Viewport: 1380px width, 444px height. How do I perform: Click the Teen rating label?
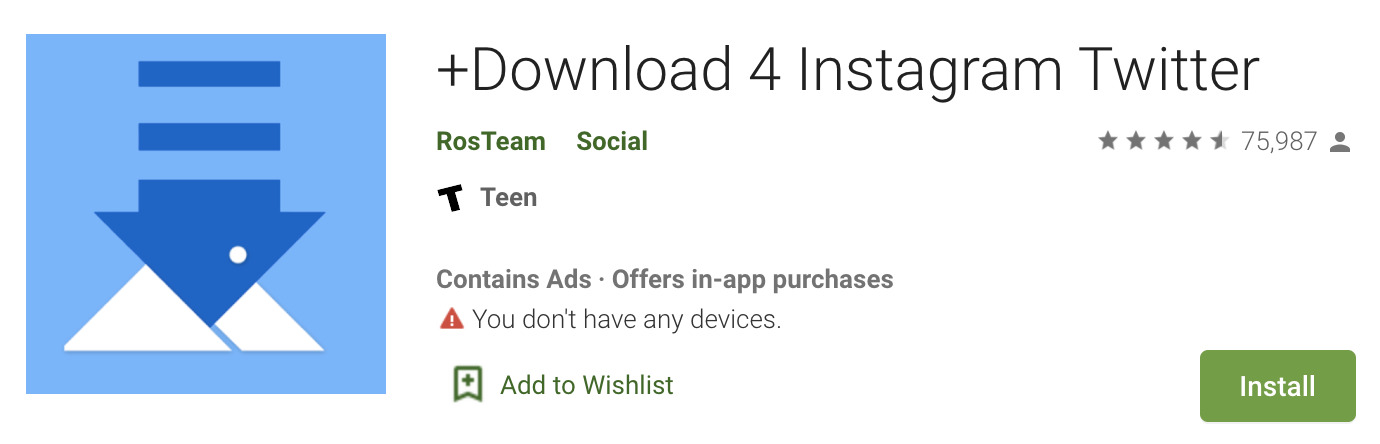point(509,198)
